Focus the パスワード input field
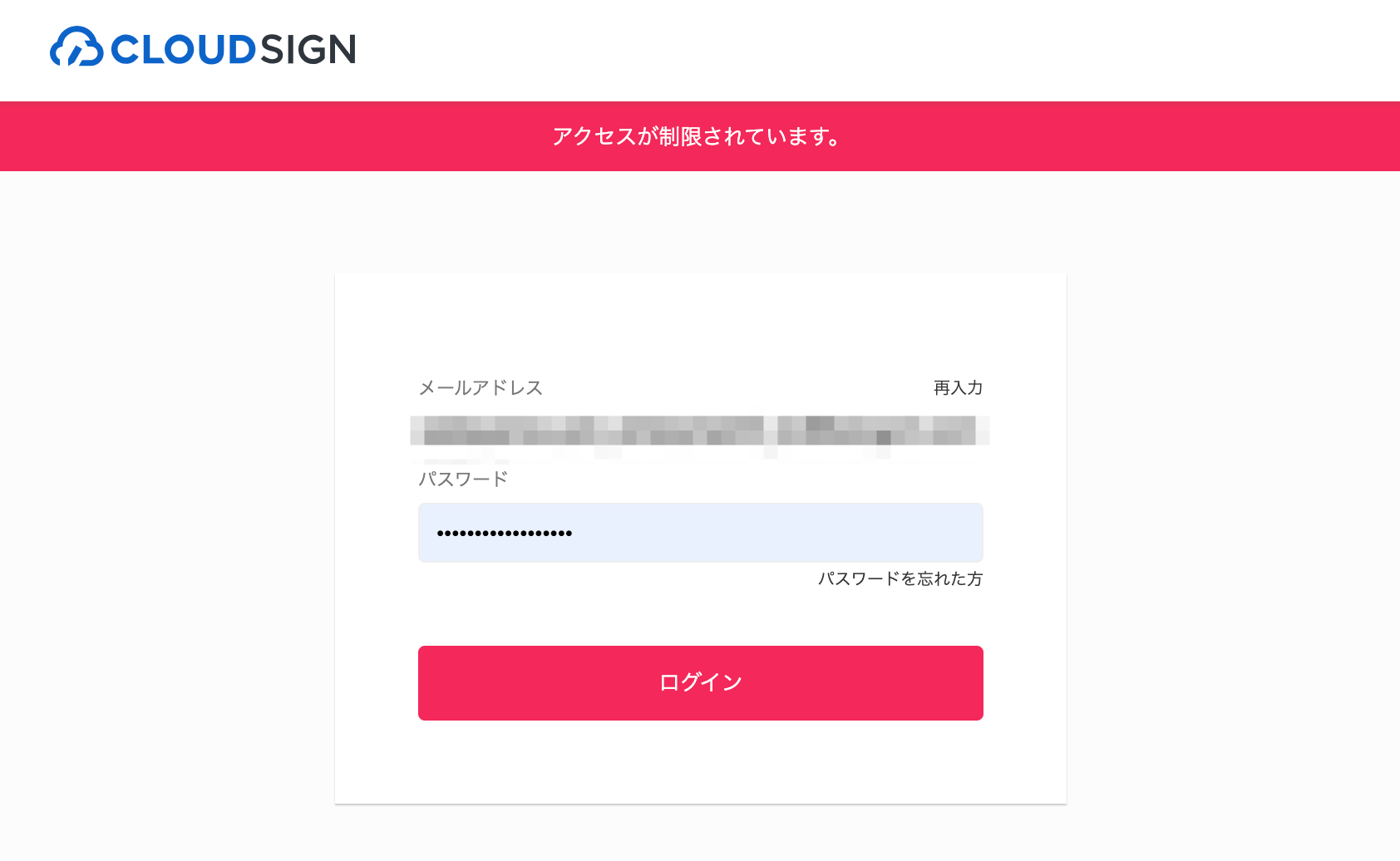 pos(701,533)
